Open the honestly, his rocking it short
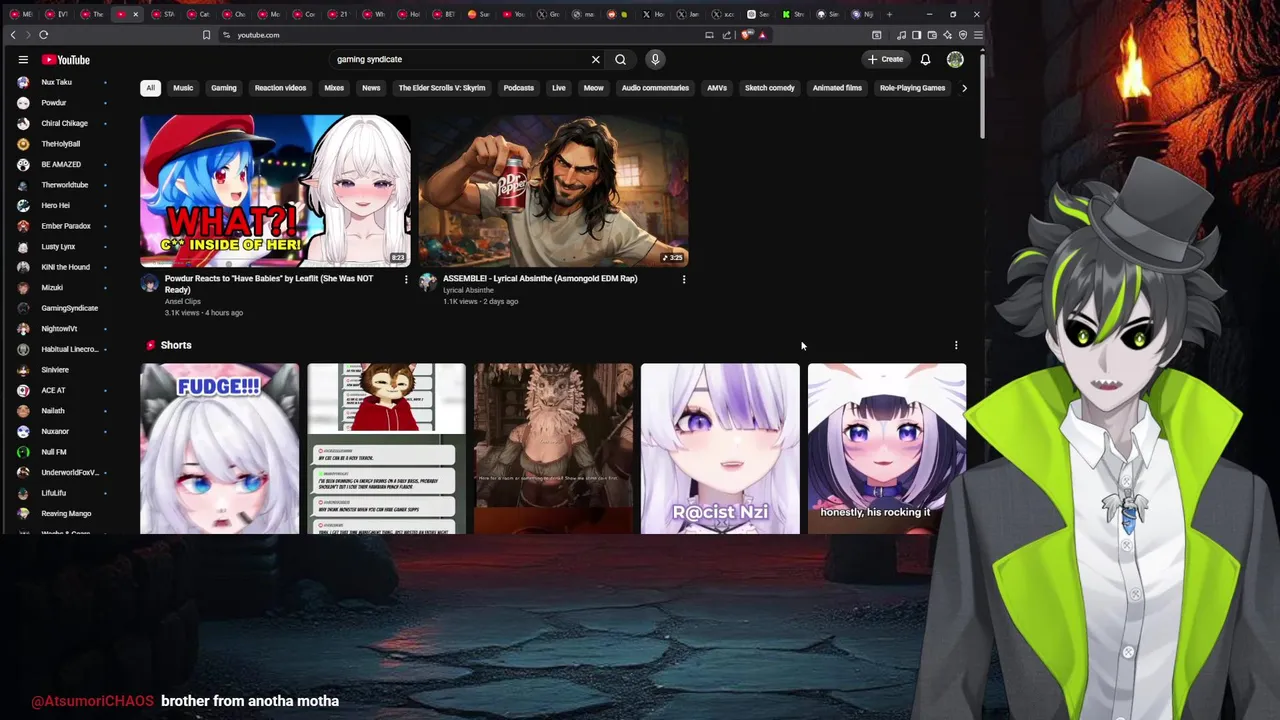The image size is (1280, 720). click(887, 448)
